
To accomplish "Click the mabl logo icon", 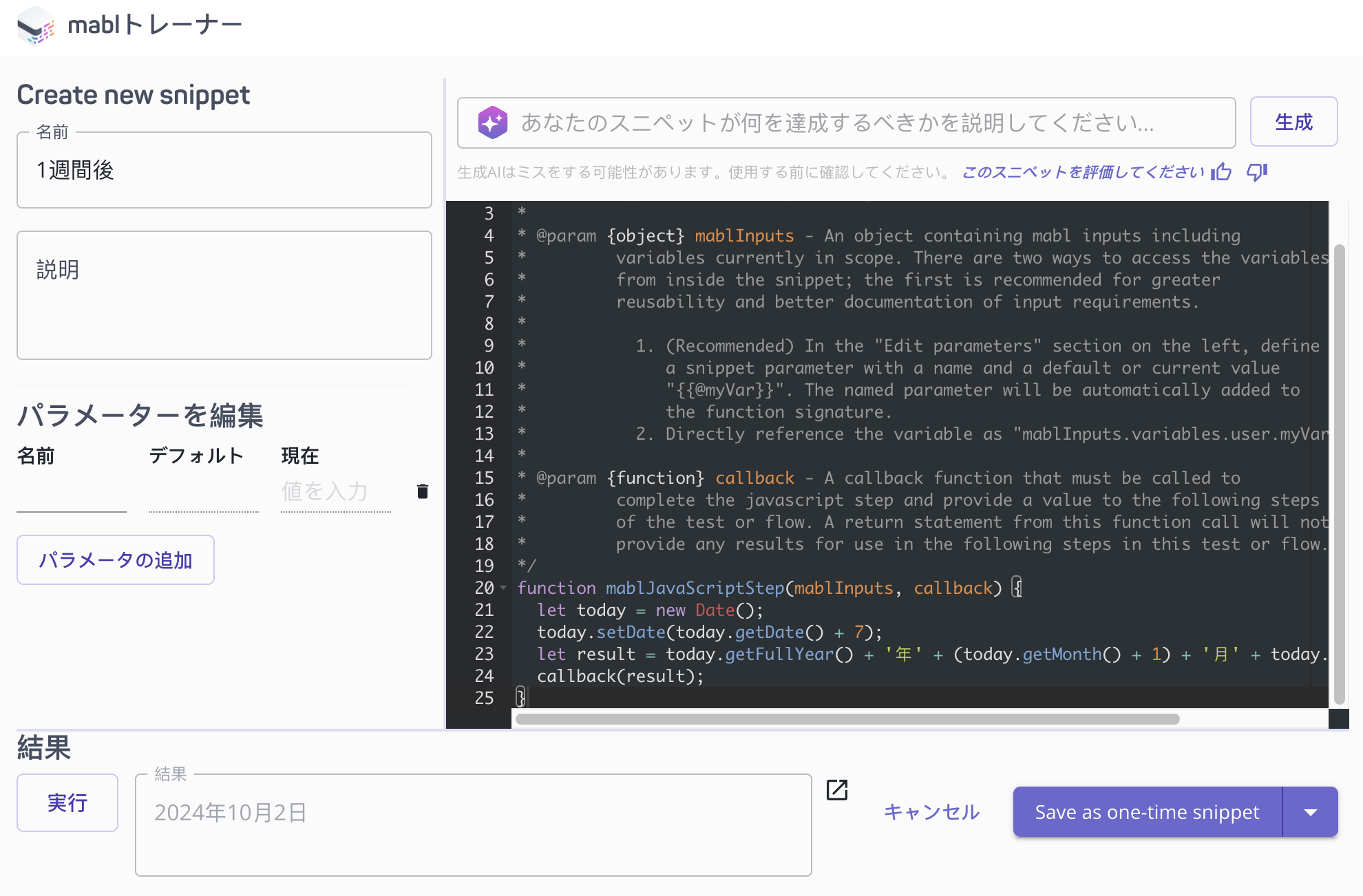I will coord(36,25).
